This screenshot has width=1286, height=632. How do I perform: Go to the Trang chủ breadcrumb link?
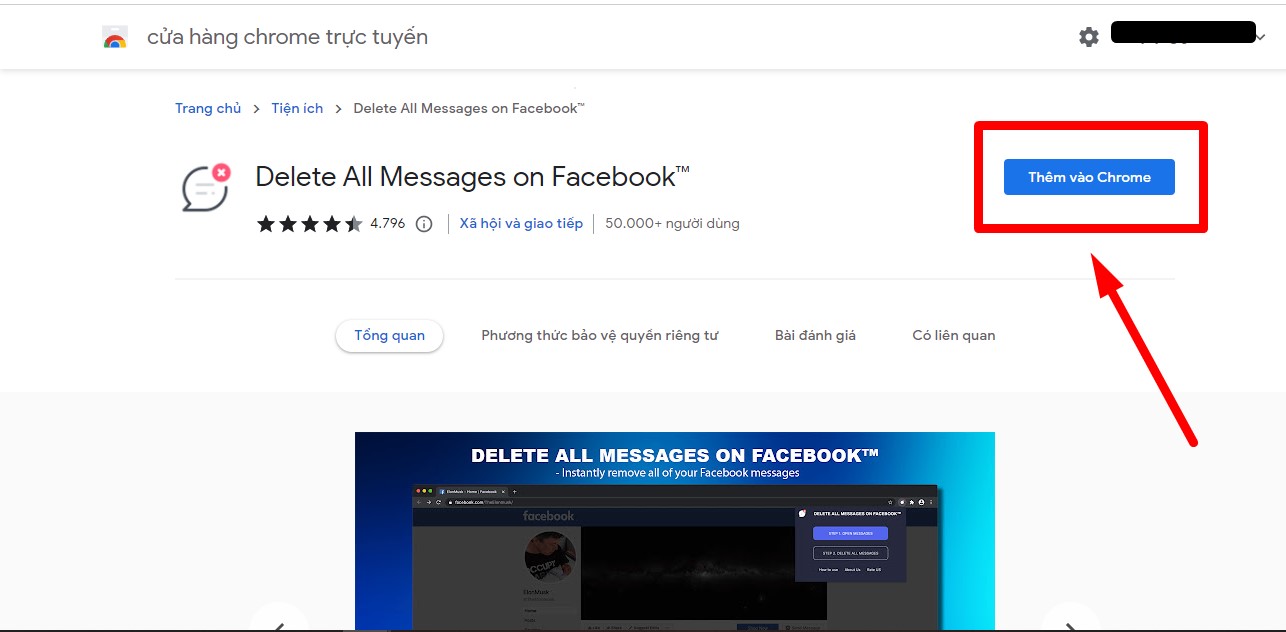tap(208, 108)
